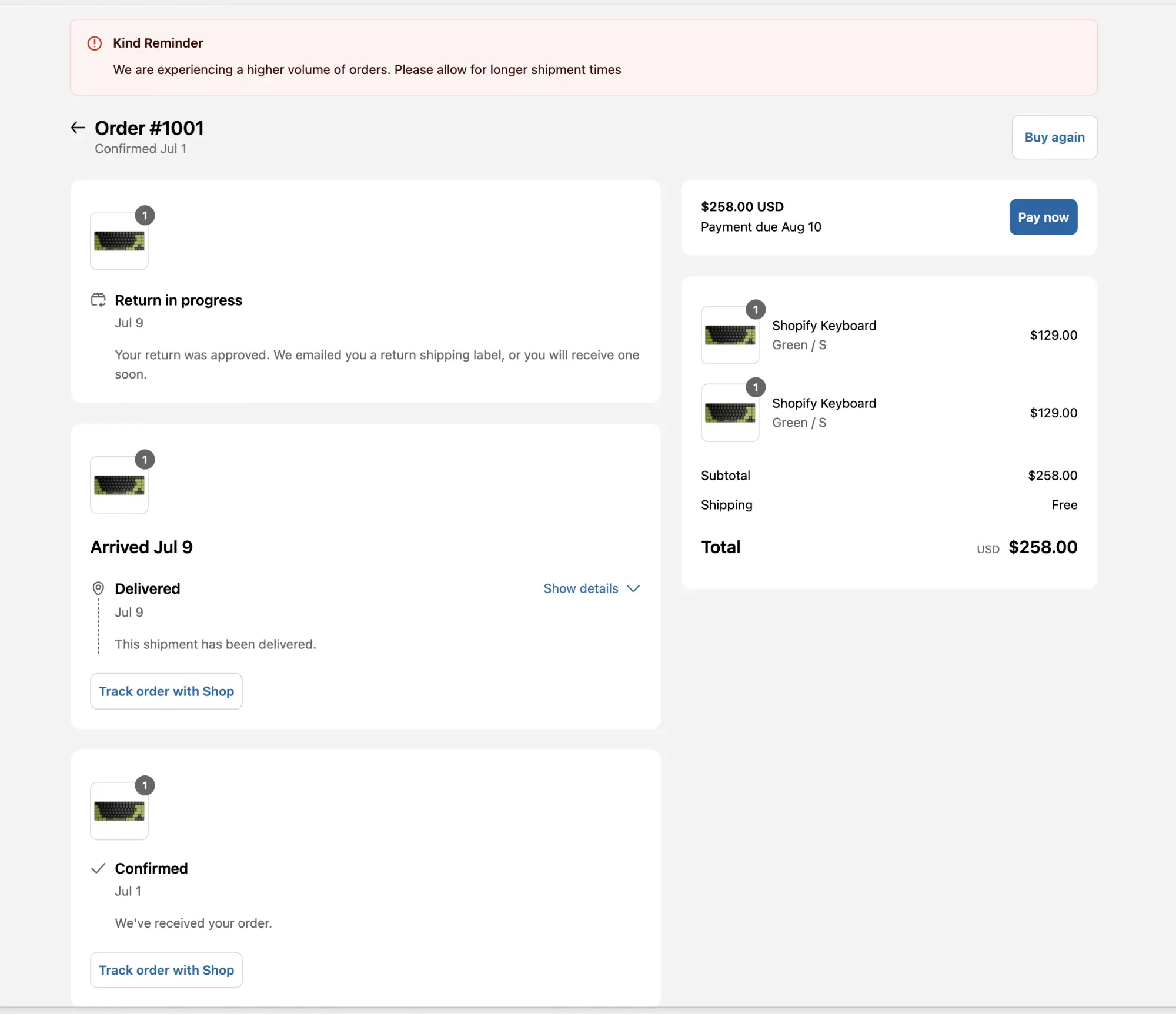This screenshot has height=1014, width=1176.
Task: Click the second Shopify Keyboard product image
Action: coord(730,413)
